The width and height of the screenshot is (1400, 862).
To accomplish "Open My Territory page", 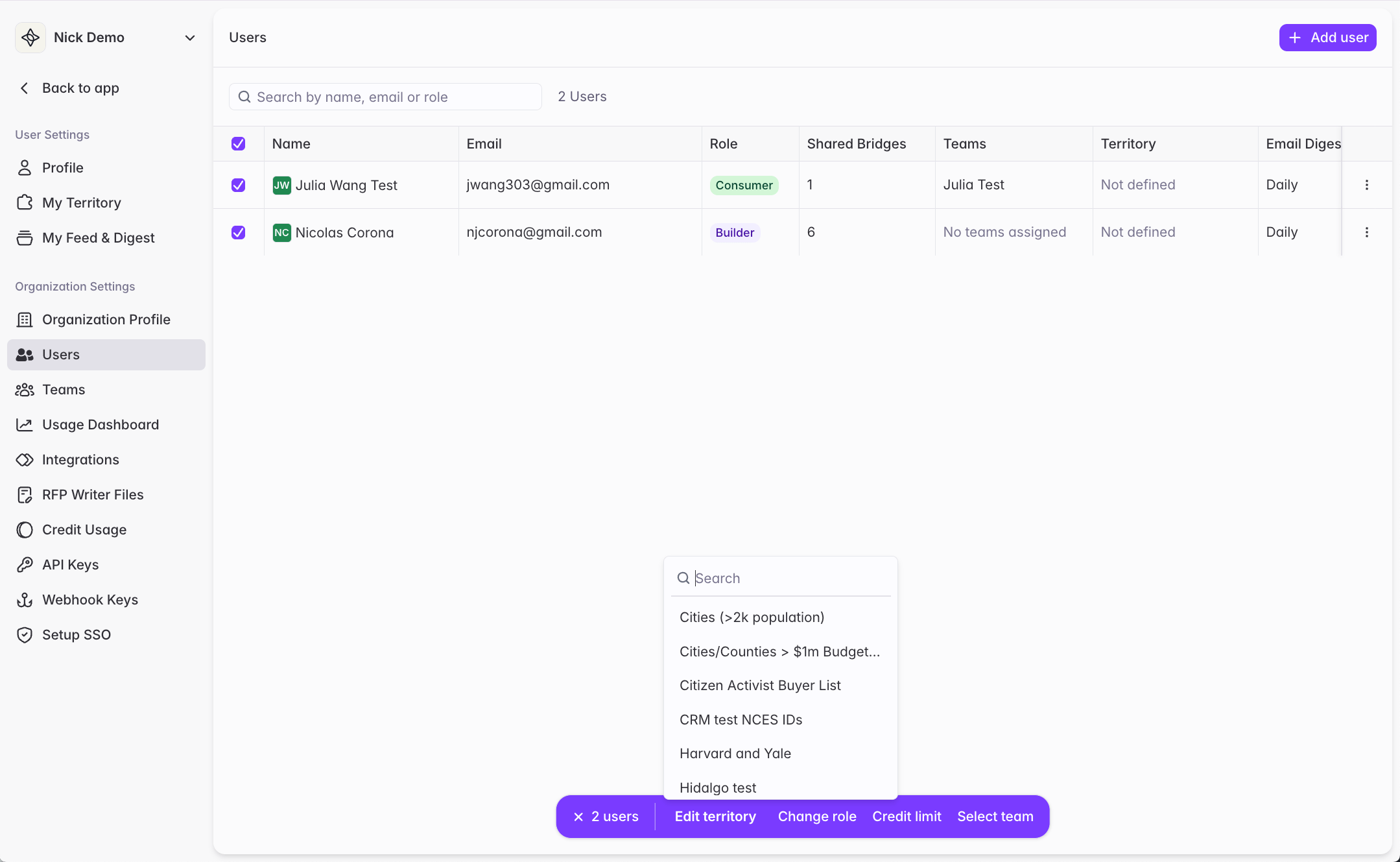I will [x=106, y=203].
